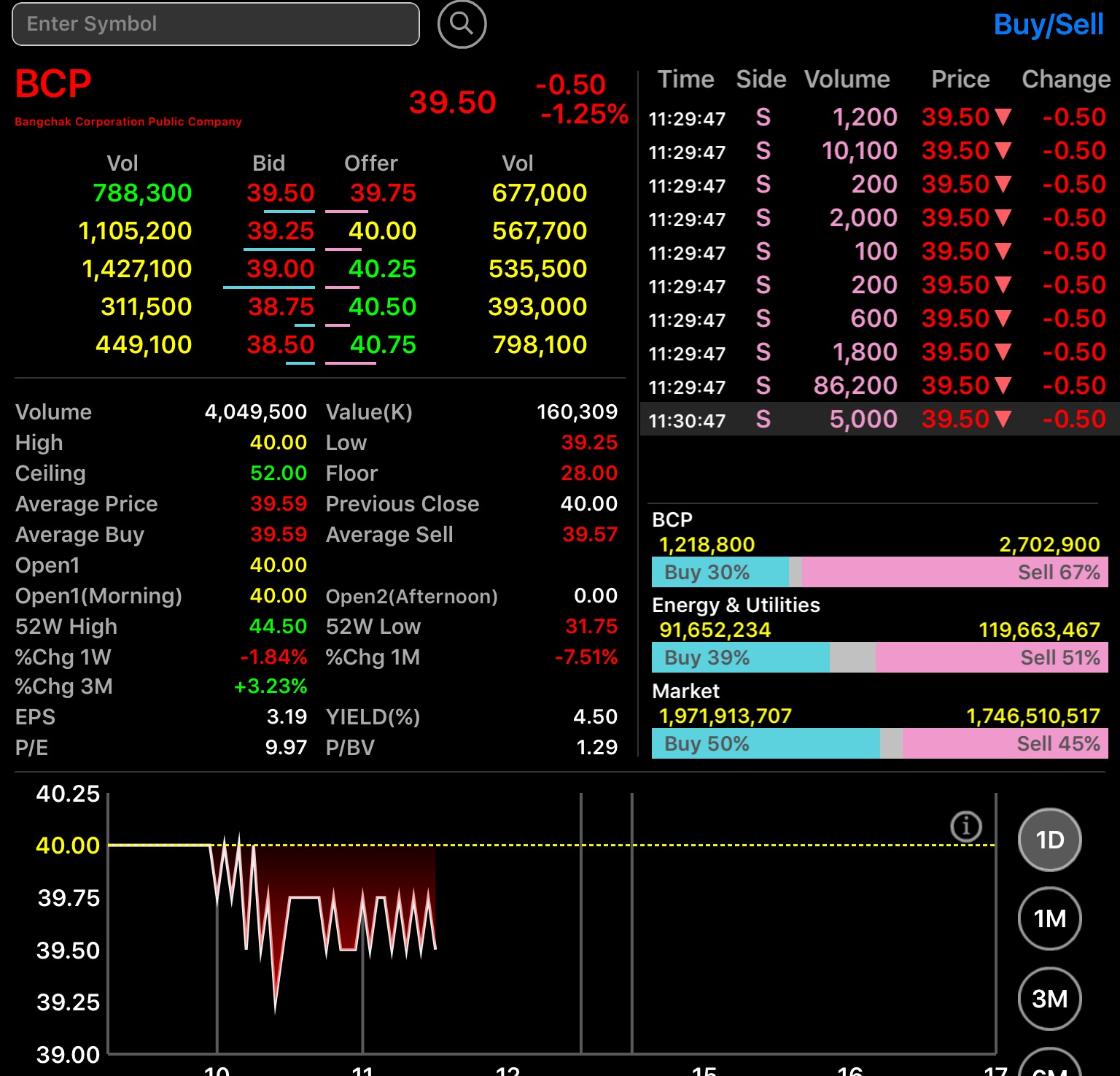Click offer volume 677,000
1120x1076 pixels.
tap(539, 193)
